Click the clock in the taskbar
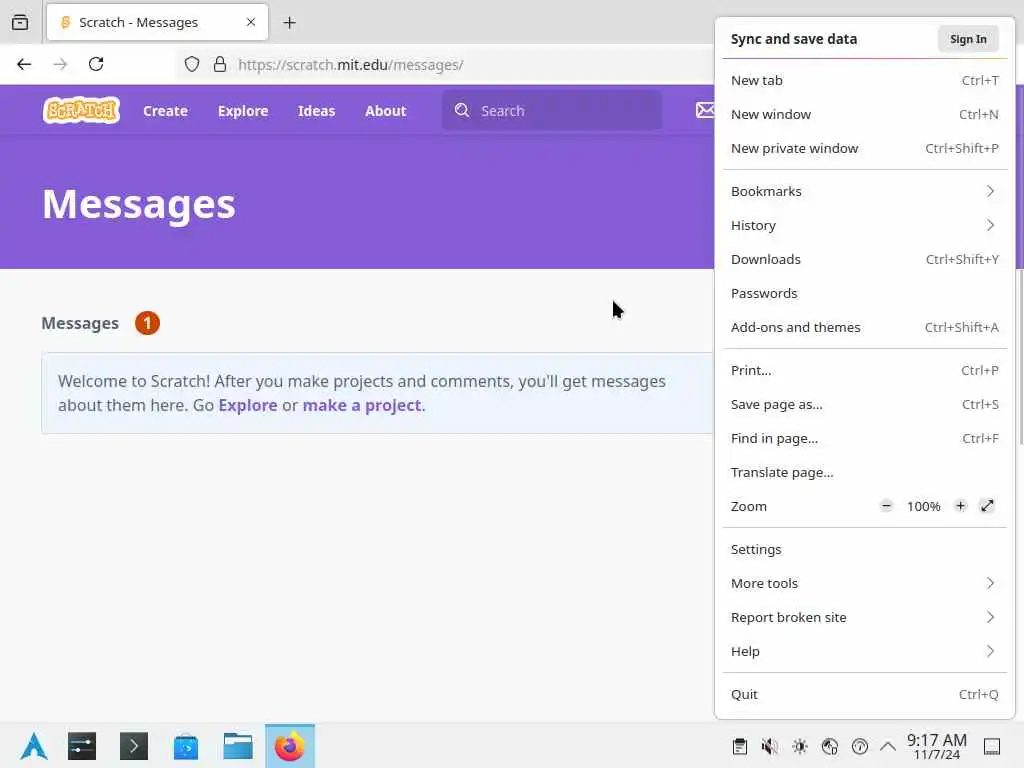 click(x=936, y=746)
